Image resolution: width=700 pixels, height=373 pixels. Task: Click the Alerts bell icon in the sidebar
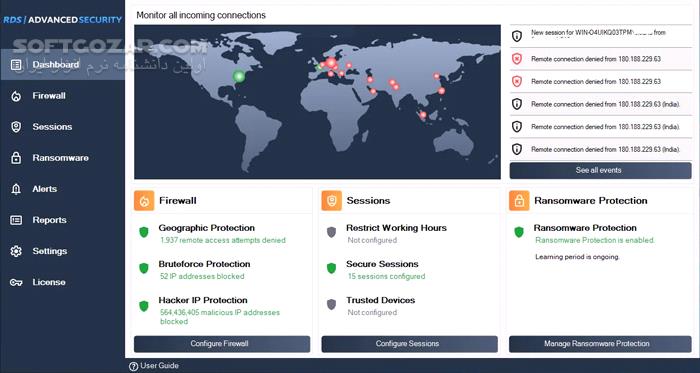pyautogui.click(x=16, y=189)
